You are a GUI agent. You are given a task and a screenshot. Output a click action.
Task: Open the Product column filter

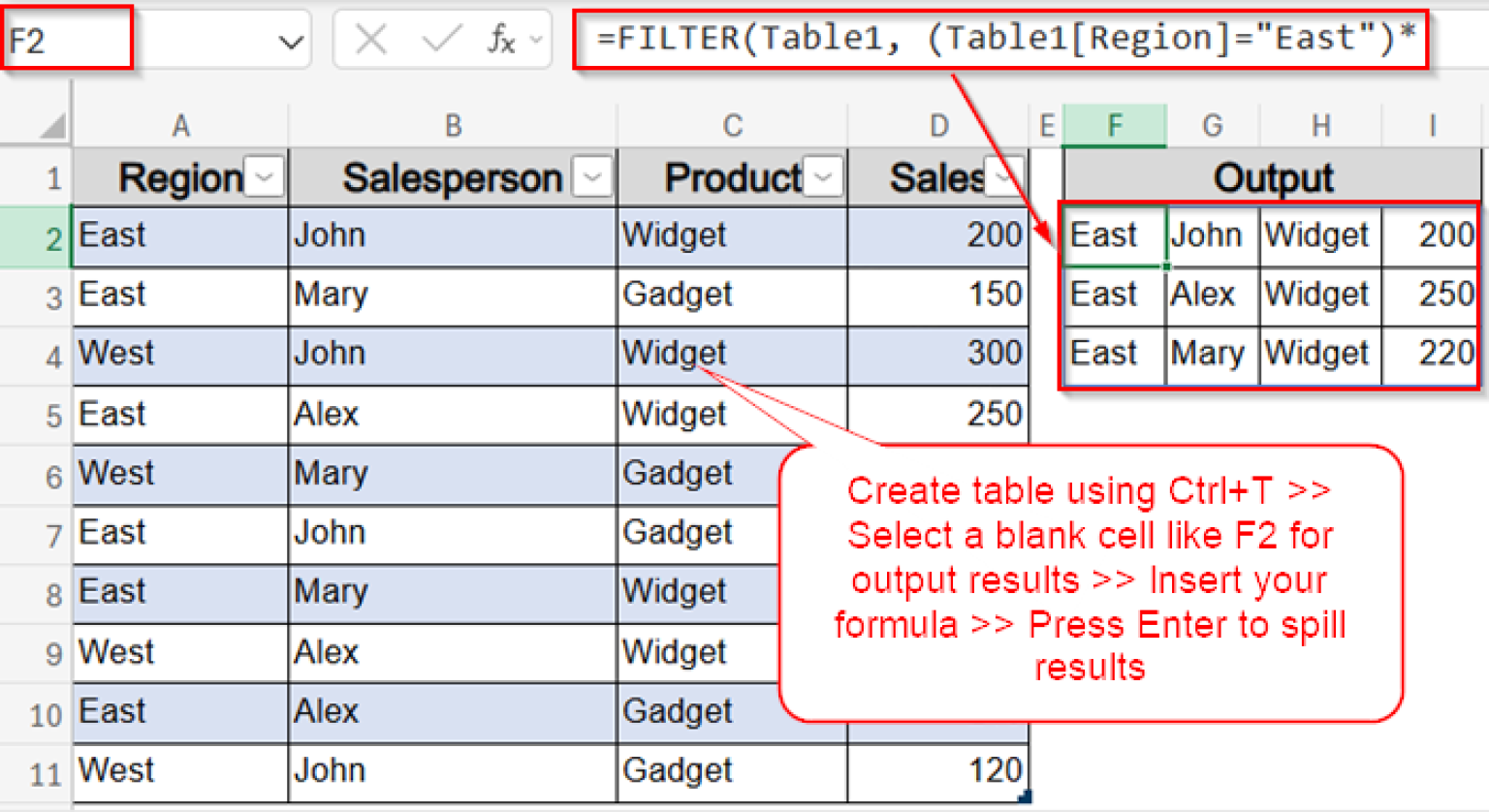click(x=823, y=176)
